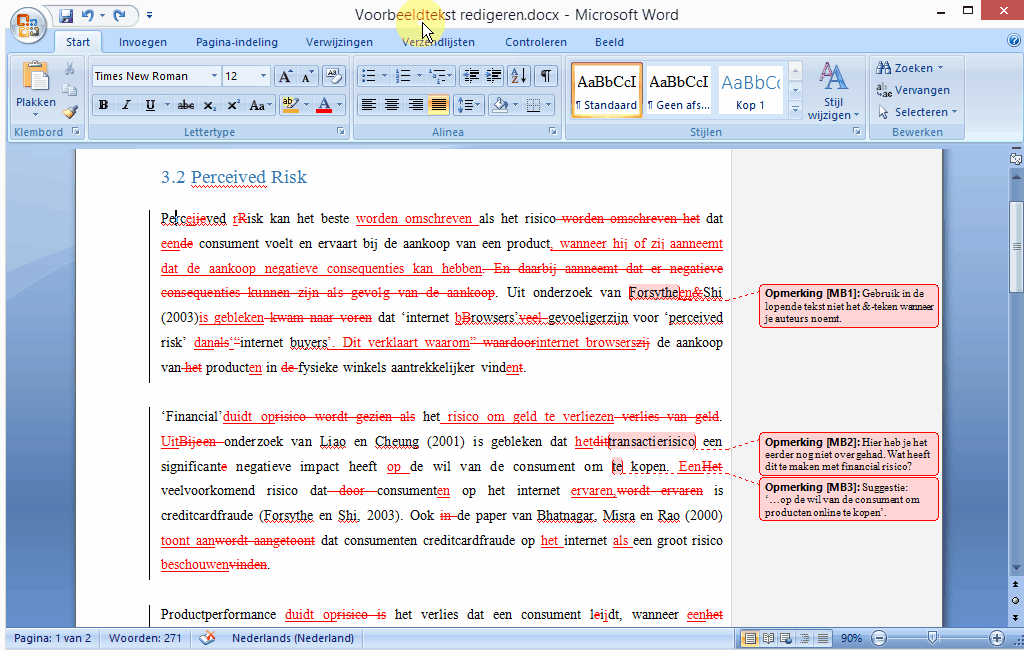Click the Plakken (paste) icon
The image size is (1024, 650).
click(36, 77)
